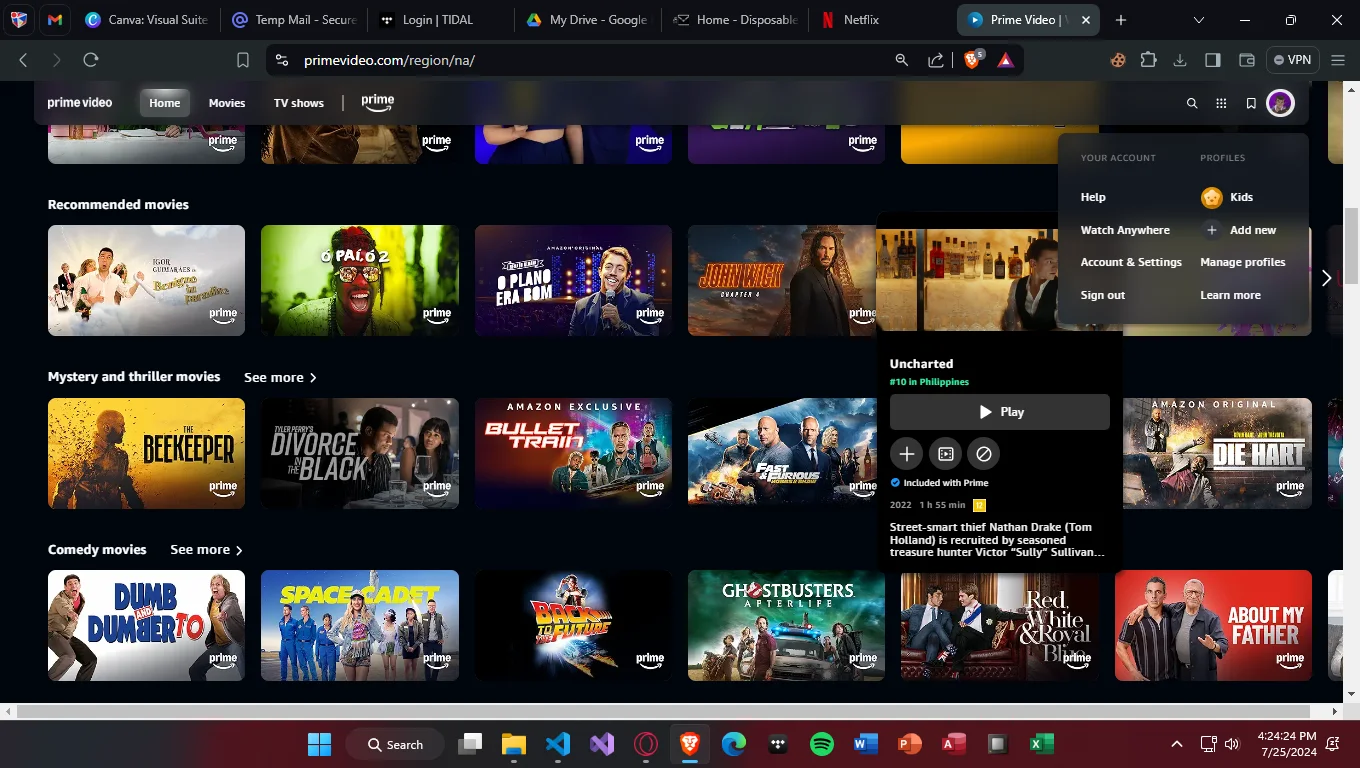Viewport: 1360px width, 768px height.
Task: Toggle the browser sidebar panel icon
Action: (x=1213, y=60)
